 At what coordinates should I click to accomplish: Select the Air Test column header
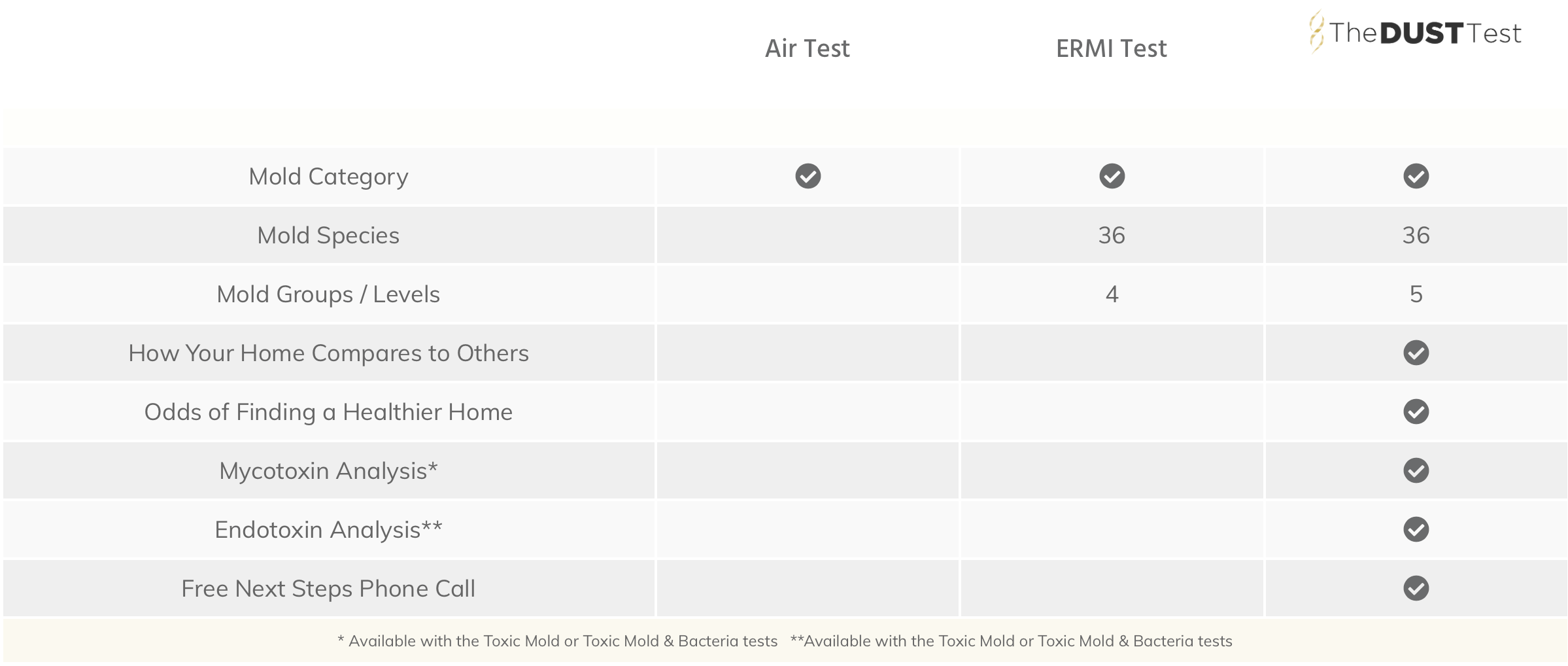coord(807,48)
